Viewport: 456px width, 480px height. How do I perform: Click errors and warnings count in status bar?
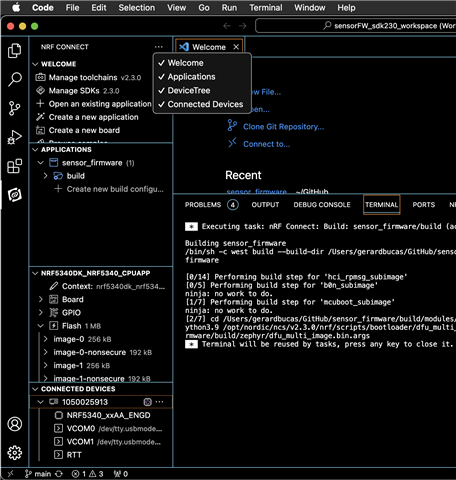tap(88, 474)
